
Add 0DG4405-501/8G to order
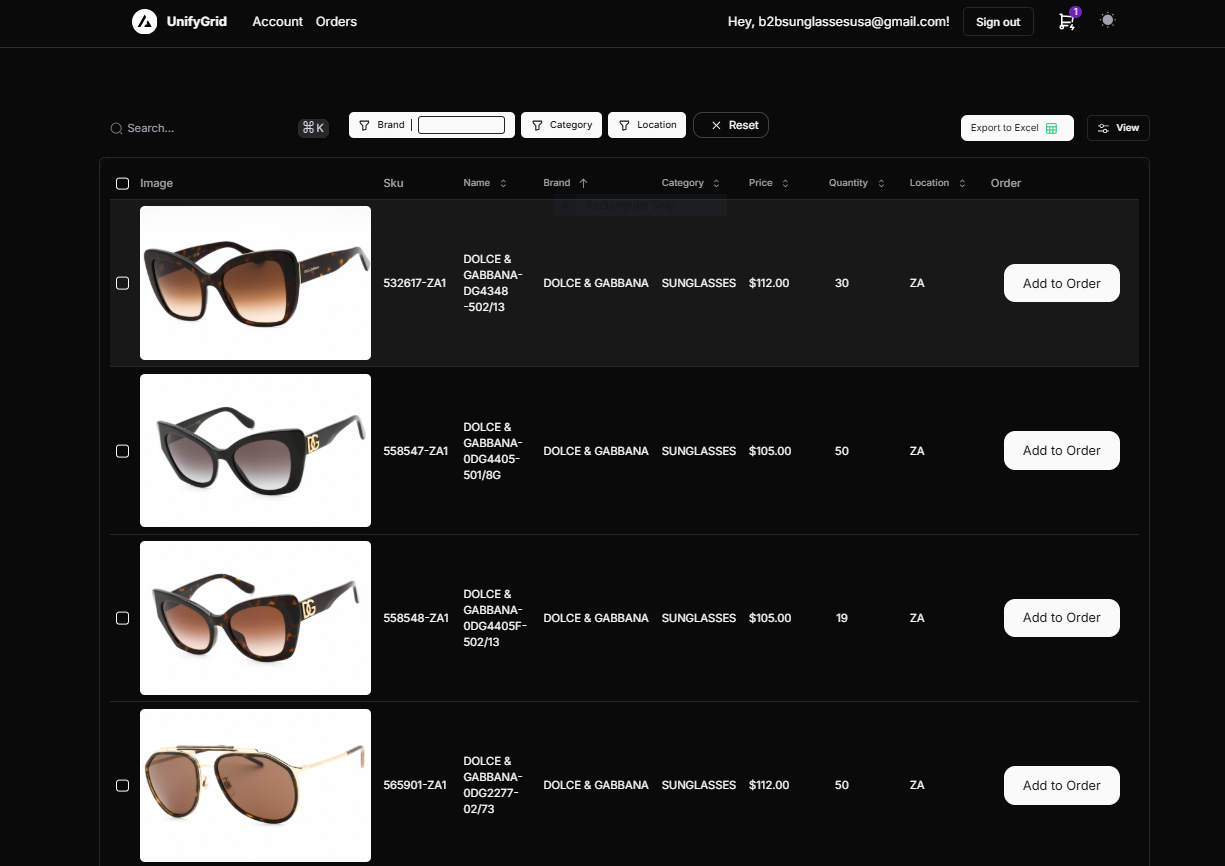[1061, 450]
